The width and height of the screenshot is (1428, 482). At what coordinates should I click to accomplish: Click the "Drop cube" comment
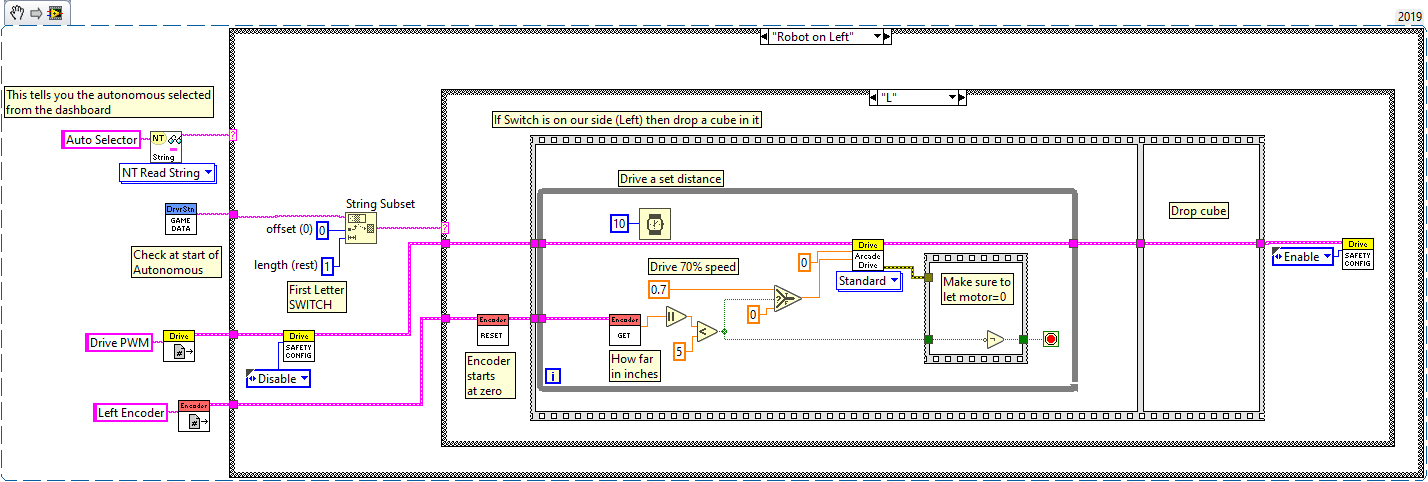pos(1199,211)
